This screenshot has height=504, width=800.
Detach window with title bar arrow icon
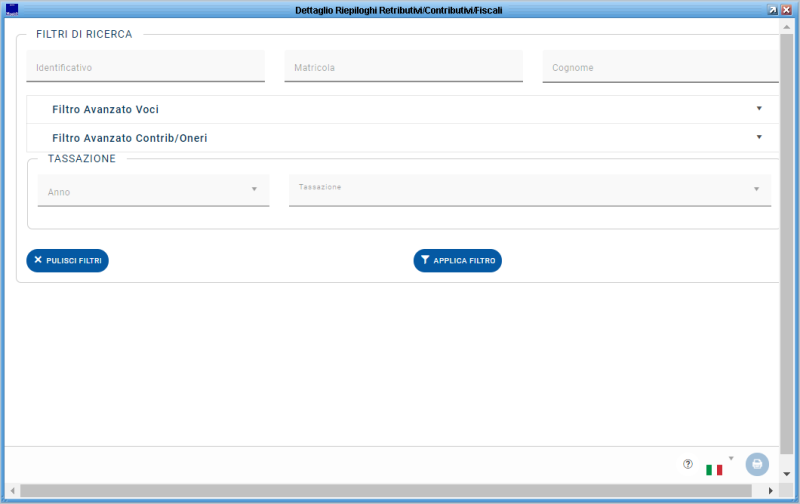click(x=772, y=10)
